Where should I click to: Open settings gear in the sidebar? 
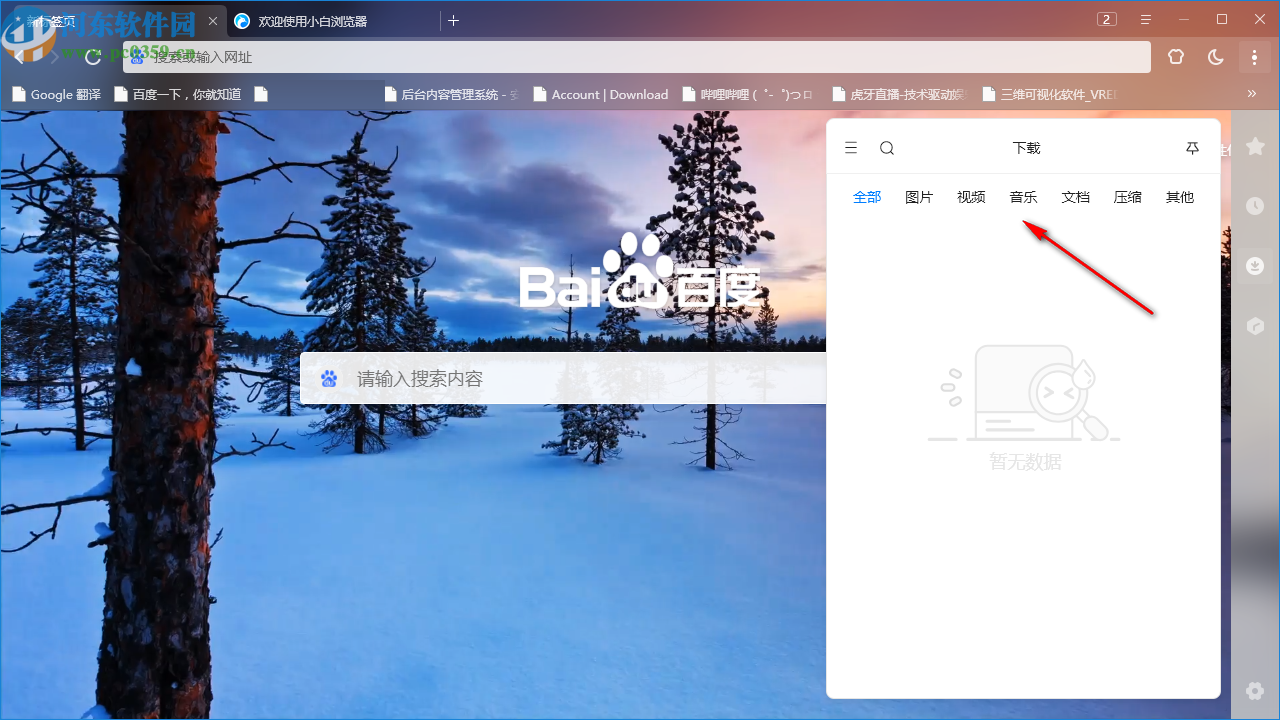coord(1255,691)
